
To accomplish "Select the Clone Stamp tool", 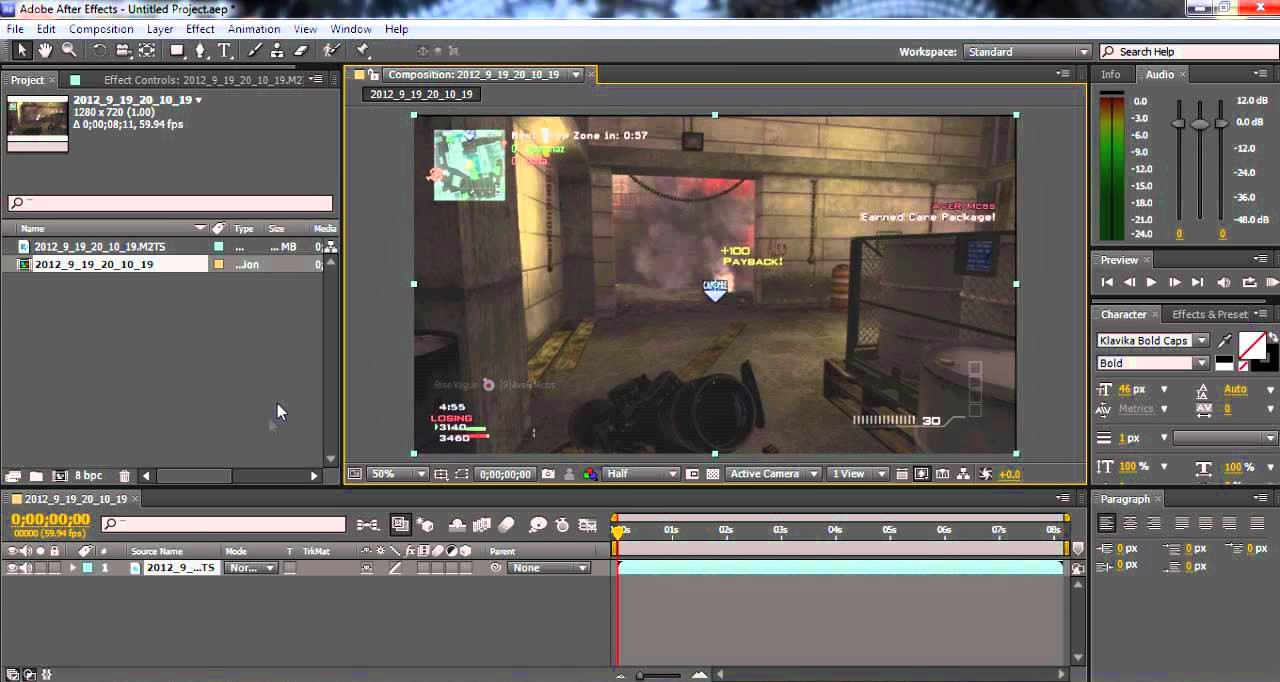I will click(277, 51).
